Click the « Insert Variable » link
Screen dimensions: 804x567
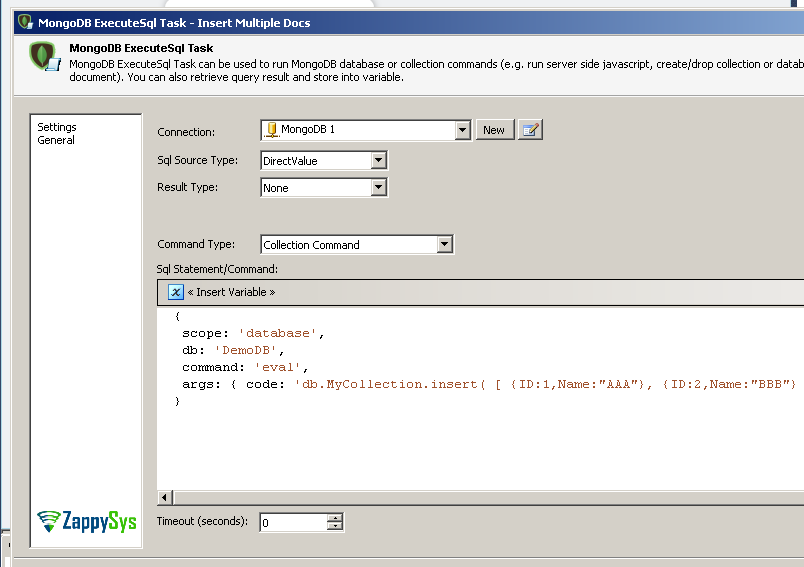pyautogui.click(x=231, y=292)
